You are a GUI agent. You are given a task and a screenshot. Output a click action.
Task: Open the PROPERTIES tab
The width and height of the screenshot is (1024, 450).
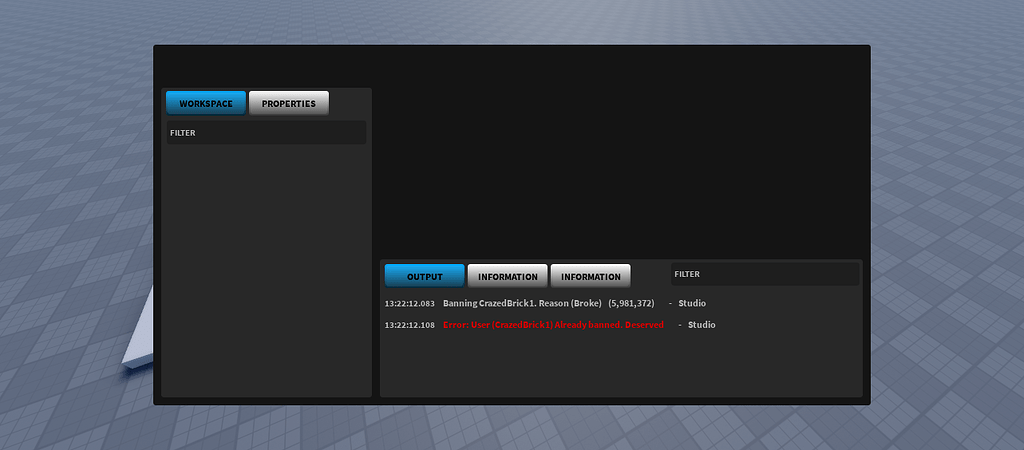coord(289,103)
